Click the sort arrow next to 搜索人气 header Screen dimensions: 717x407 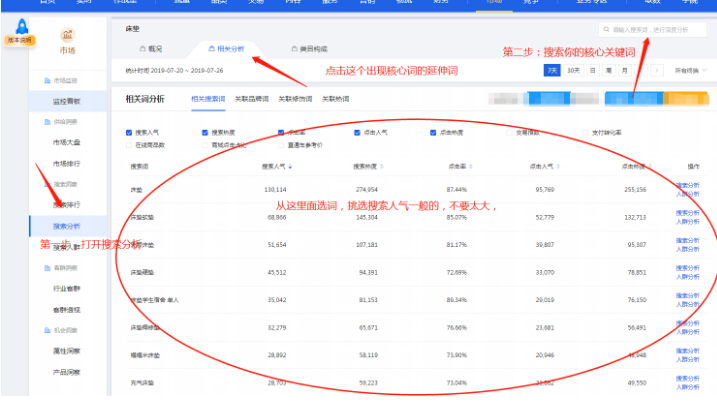290,166
